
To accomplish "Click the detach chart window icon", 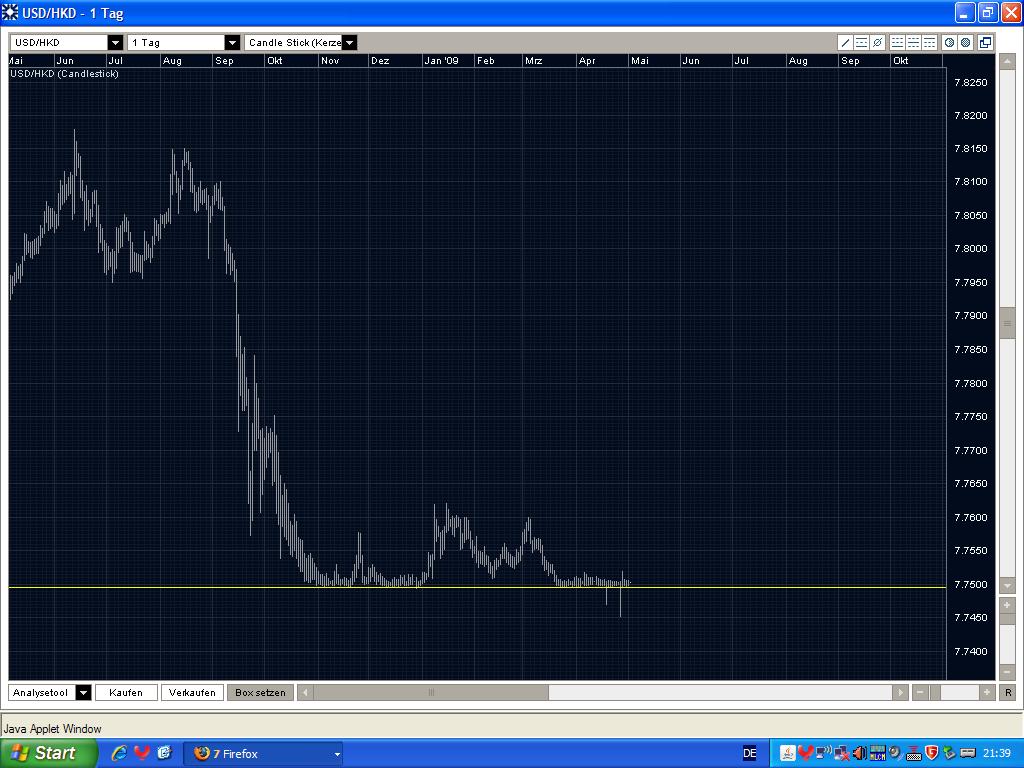I will pos(985,42).
